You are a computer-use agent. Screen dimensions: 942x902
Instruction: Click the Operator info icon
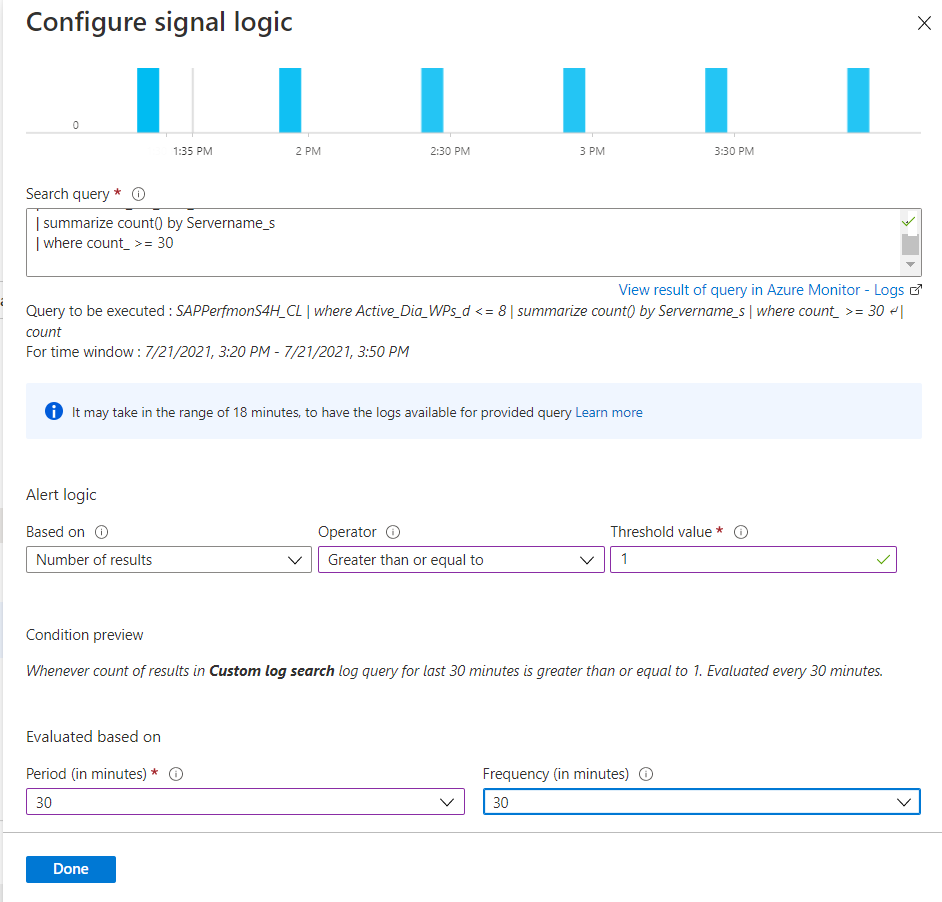click(x=393, y=532)
